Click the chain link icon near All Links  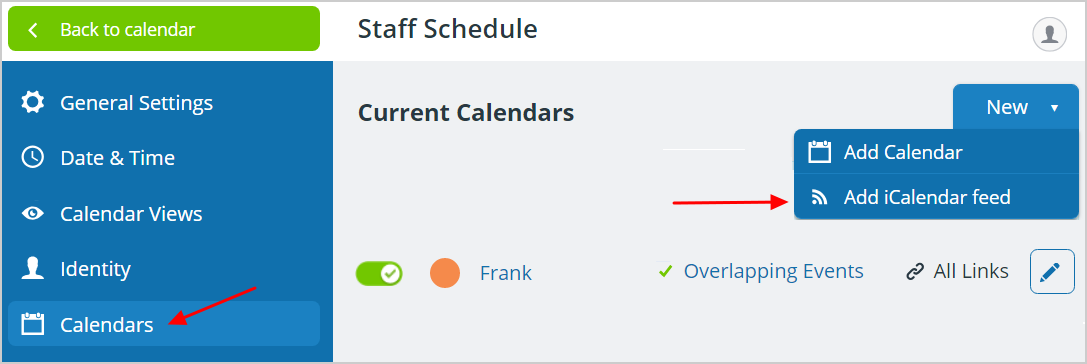click(915, 272)
